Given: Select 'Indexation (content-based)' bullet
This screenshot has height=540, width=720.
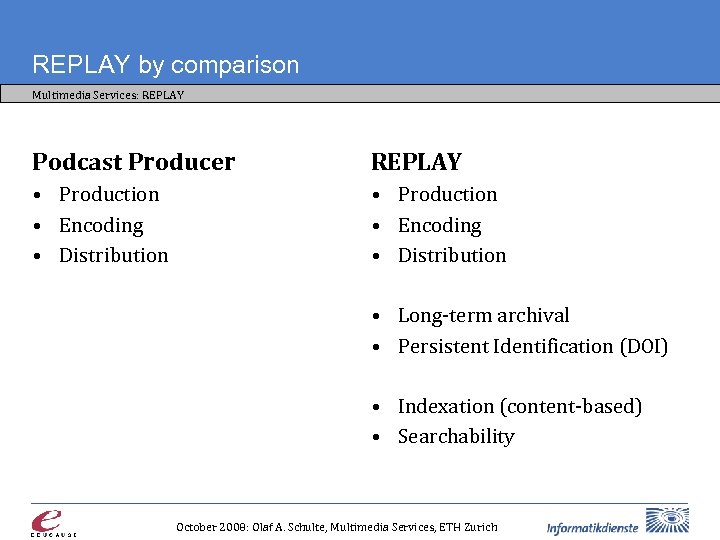Looking at the screenshot, I should [x=520, y=407].
